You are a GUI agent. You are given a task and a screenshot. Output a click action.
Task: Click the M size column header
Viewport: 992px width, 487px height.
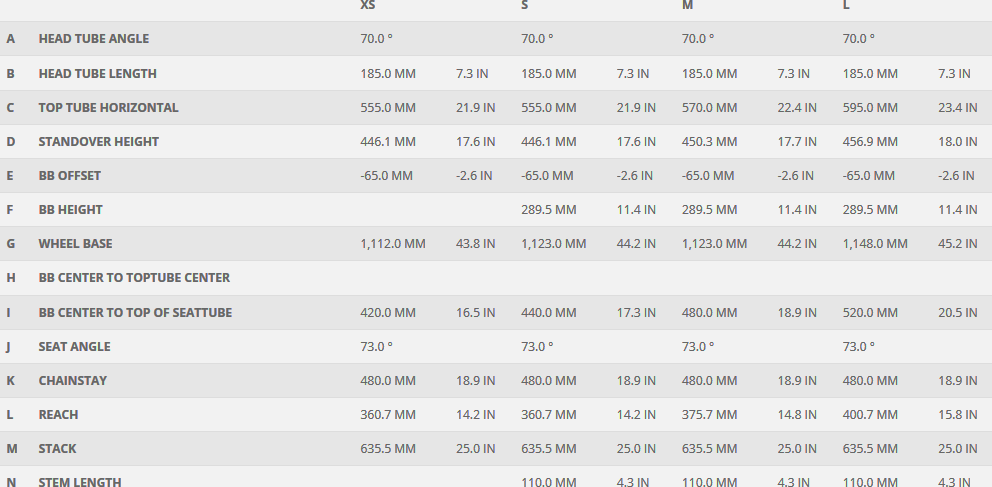(688, 6)
